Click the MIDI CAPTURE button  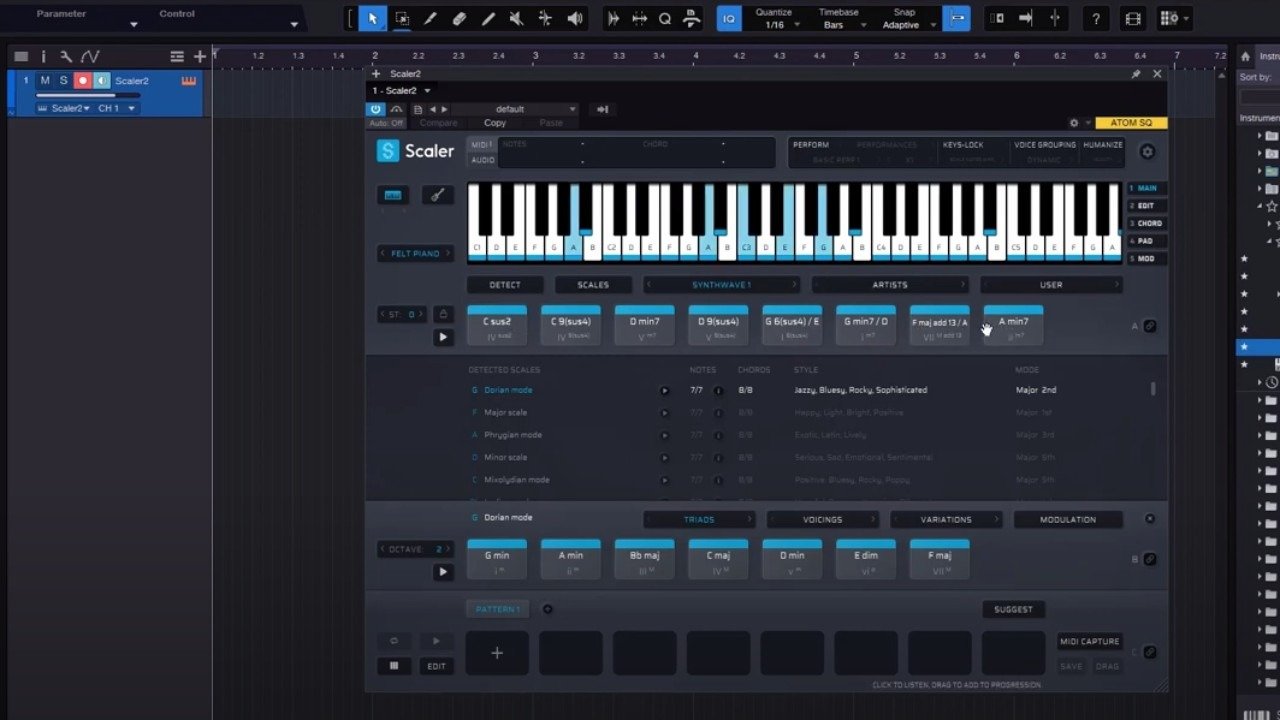(x=1090, y=642)
